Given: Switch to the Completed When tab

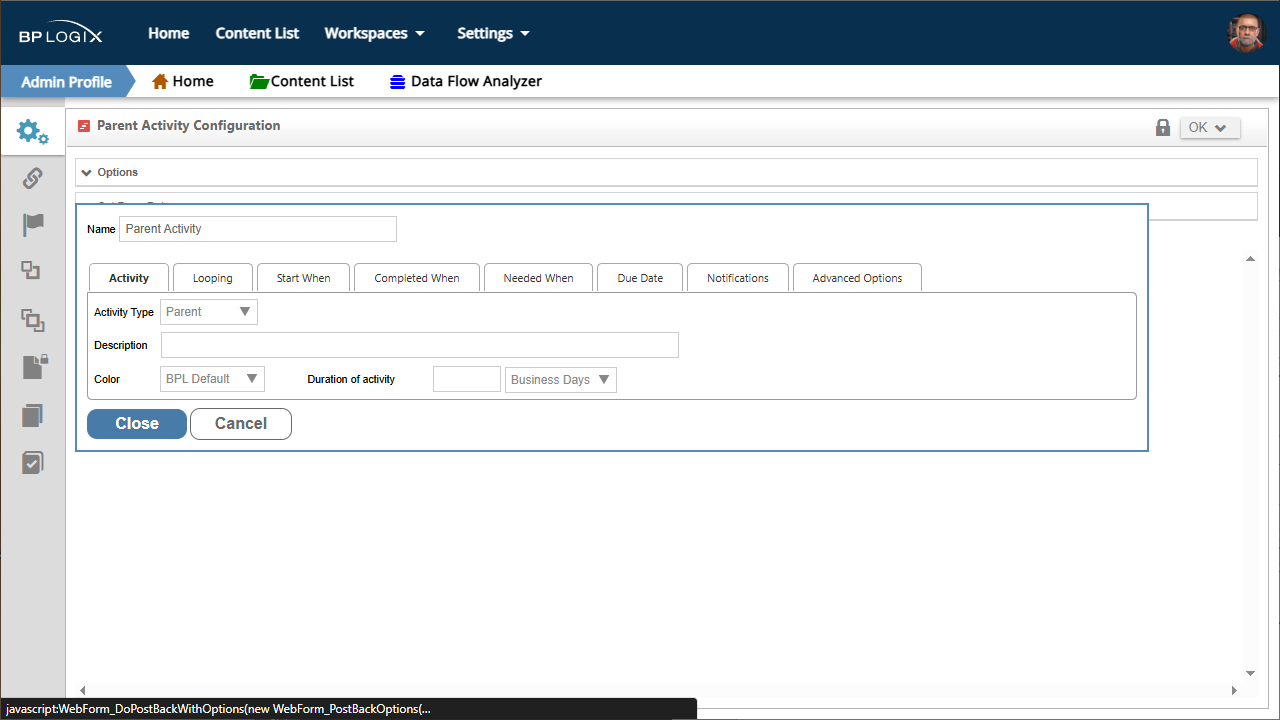Looking at the screenshot, I should (x=417, y=278).
